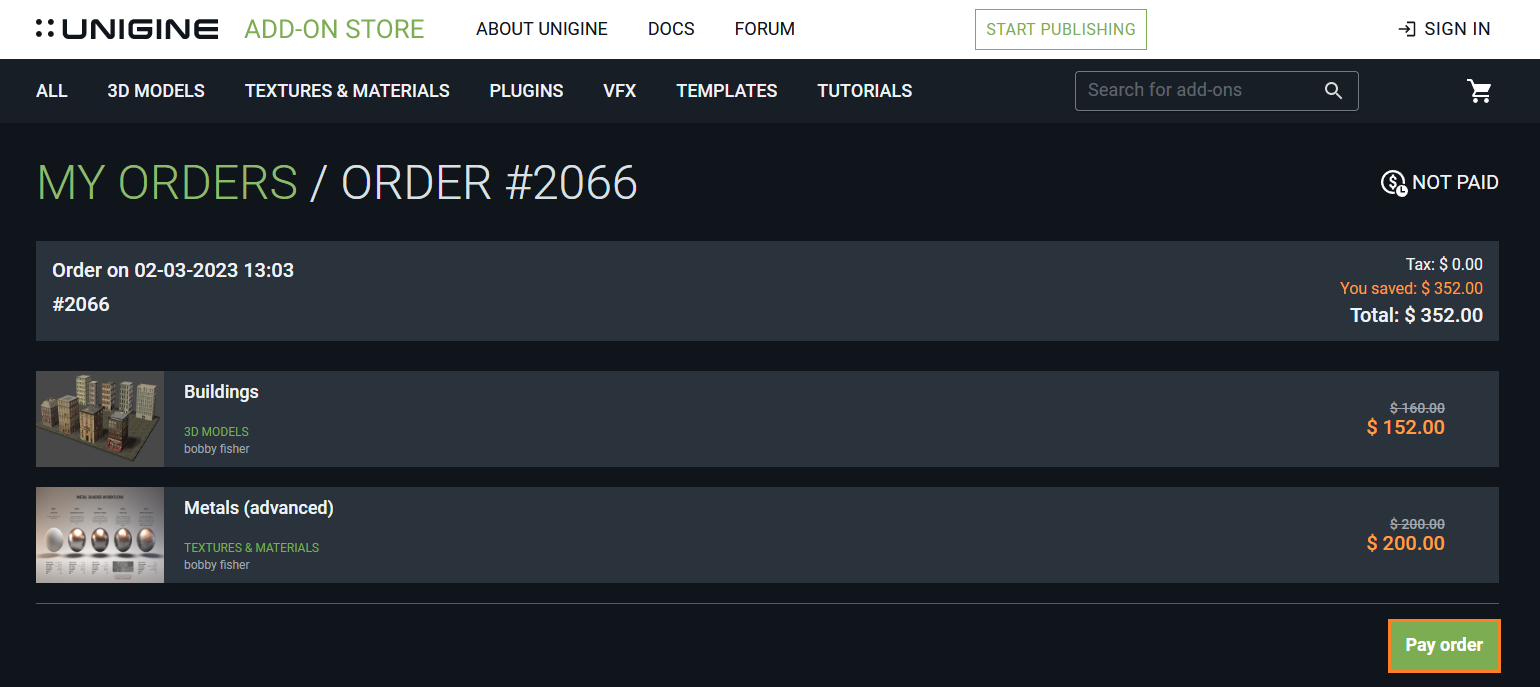Screen dimensions: 1540x687
Task: Open the About UNIGINE page
Action: click(542, 29)
